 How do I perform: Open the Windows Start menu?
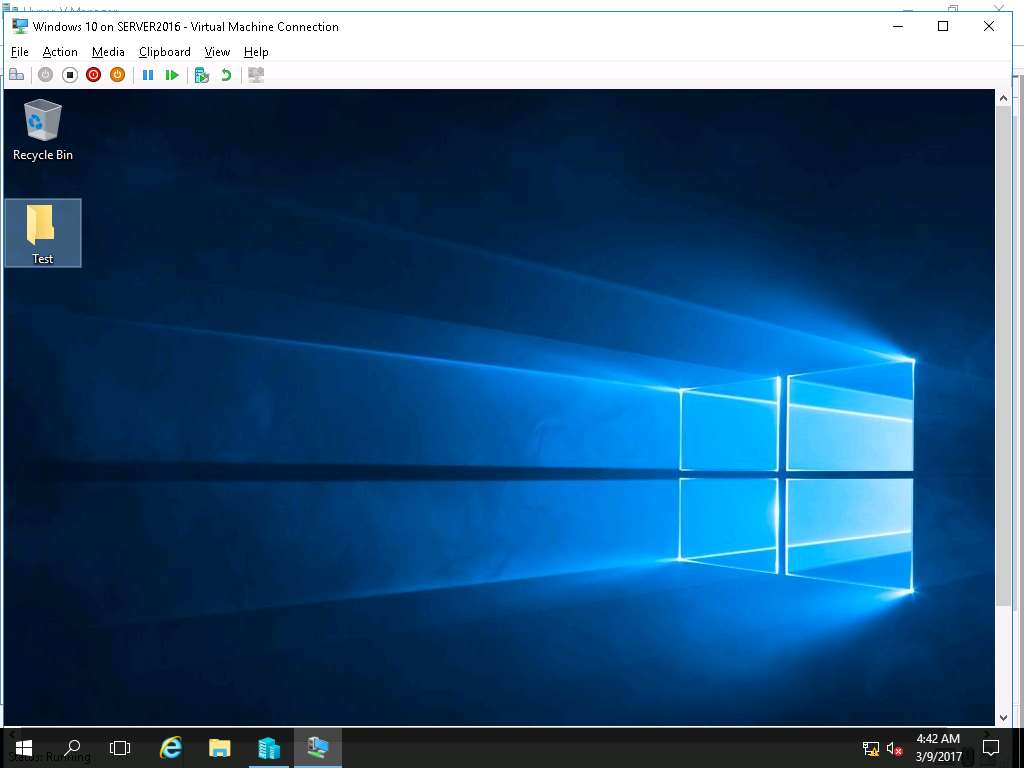tap(24, 748)
